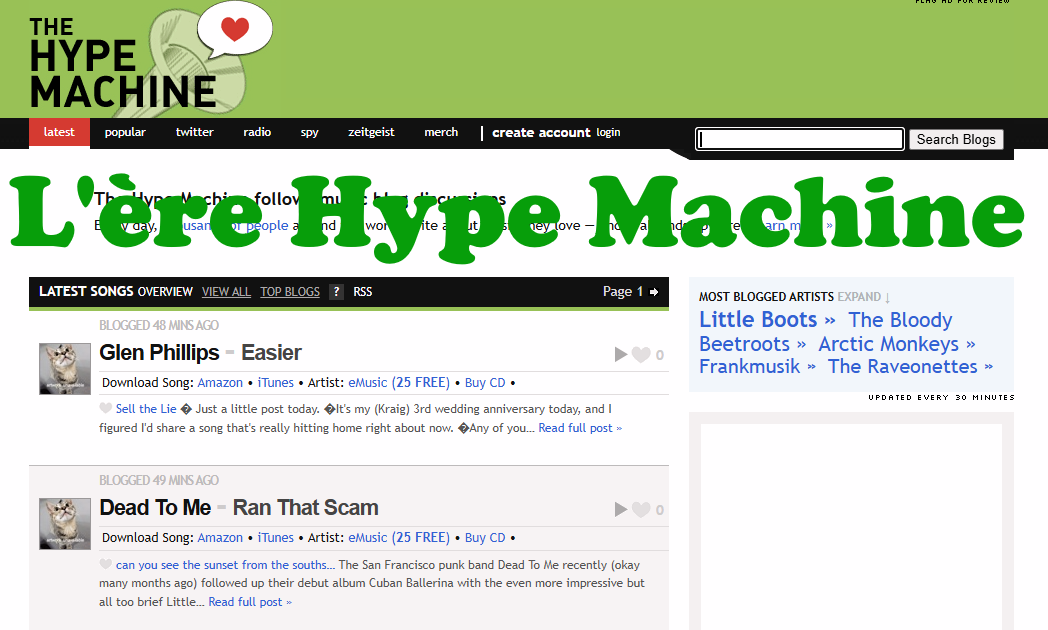
Task: Open eMusic link for Dead To Me
Action: click(399, 538)
